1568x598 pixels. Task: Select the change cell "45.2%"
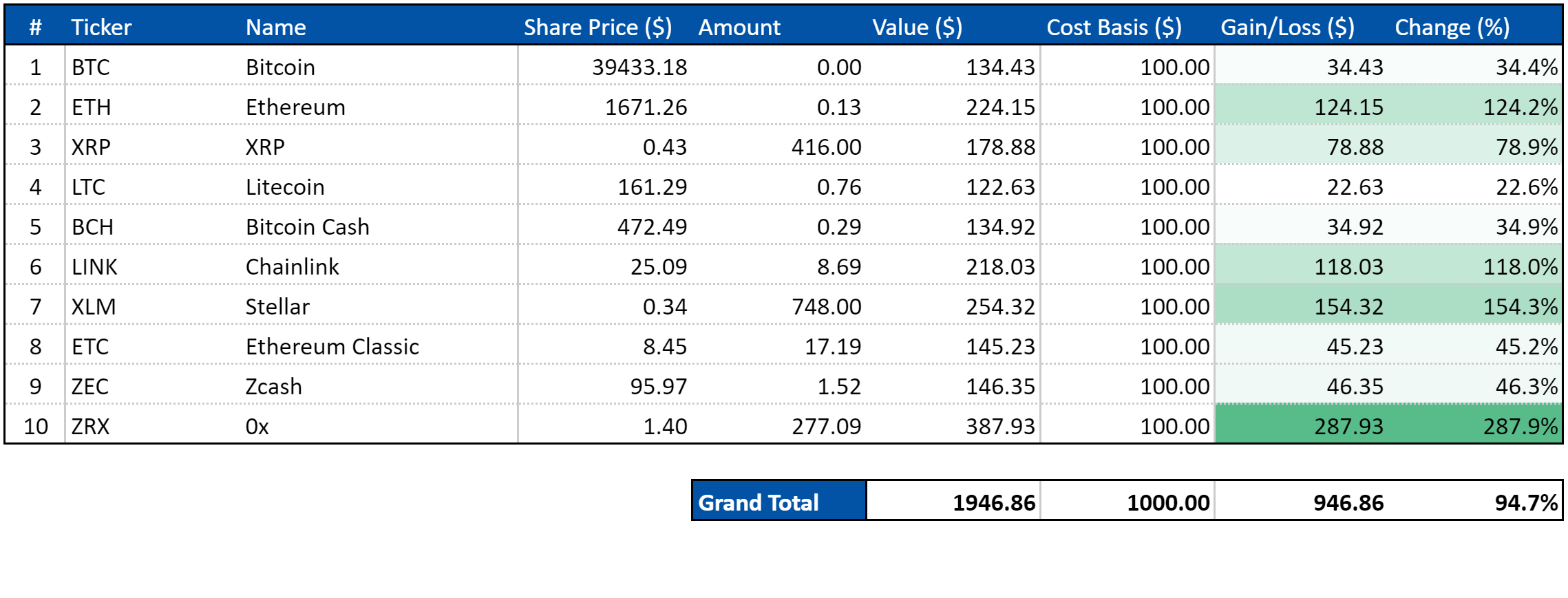click(1527, 347)
